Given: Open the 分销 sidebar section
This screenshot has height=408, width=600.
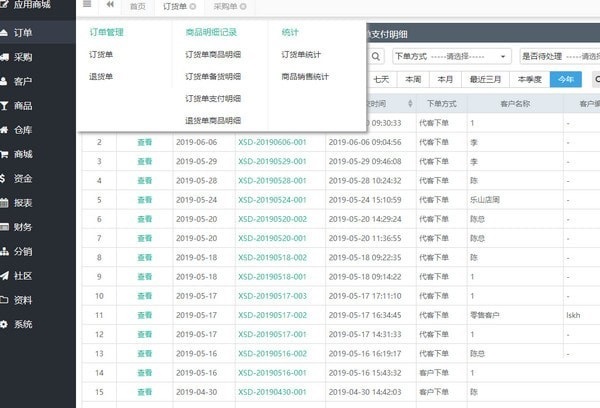Looking at the screenshot, I should click(x=23, y=251).
